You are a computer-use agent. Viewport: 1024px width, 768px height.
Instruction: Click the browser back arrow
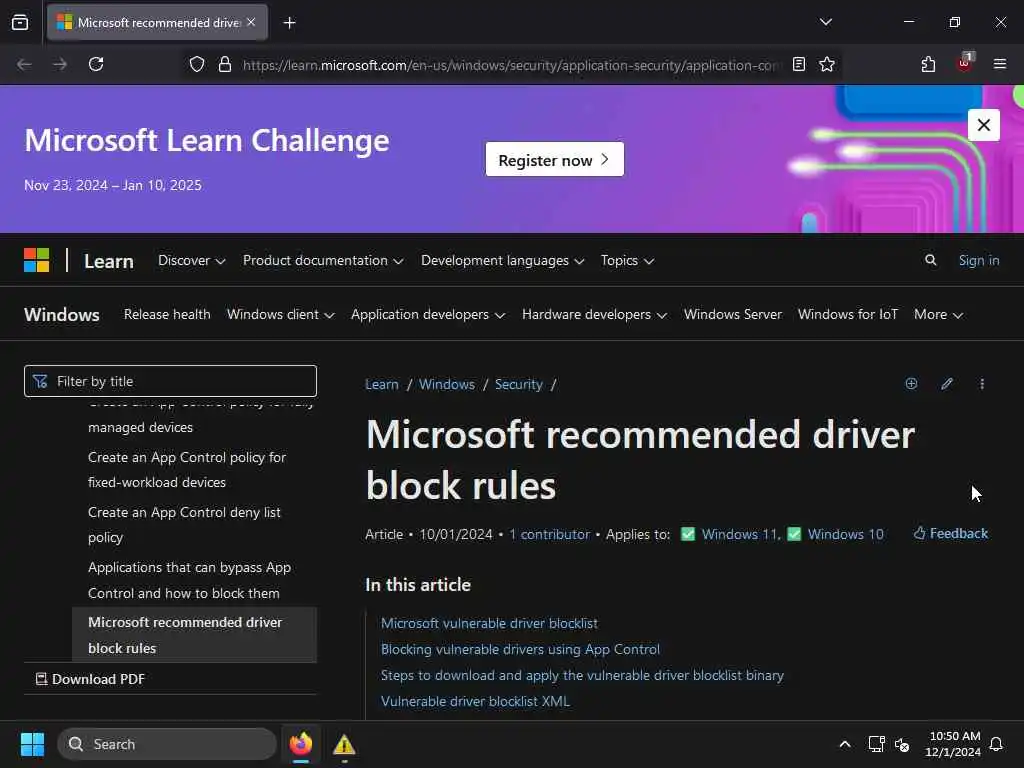[24, 64]
